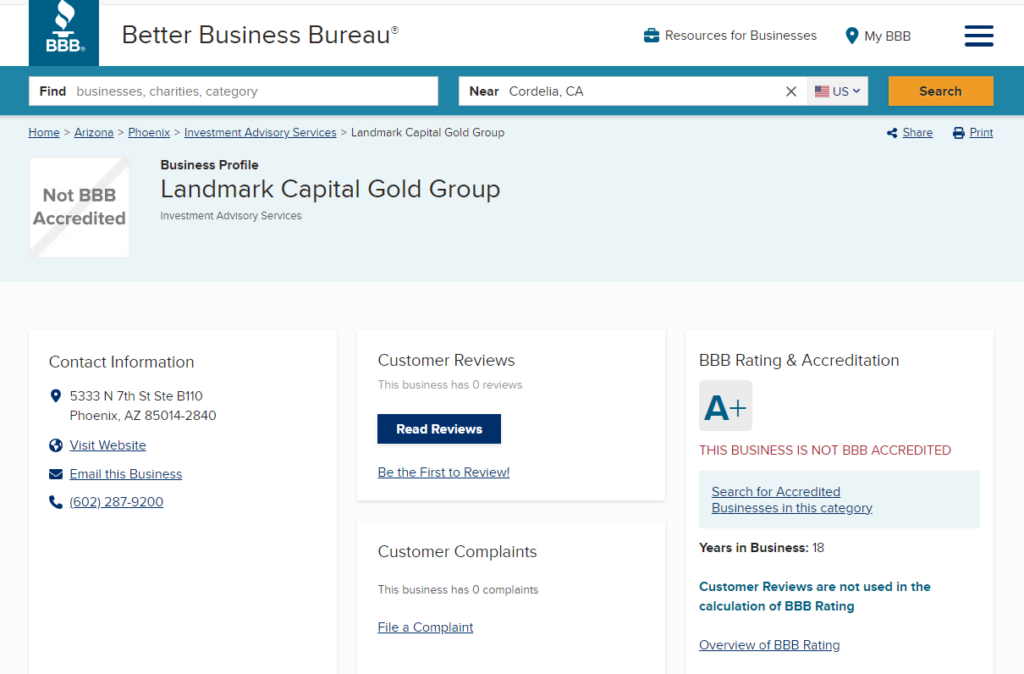This screenshot has width=1024, height=674.
Task: Click the address map pin icon
Action: 56,396
